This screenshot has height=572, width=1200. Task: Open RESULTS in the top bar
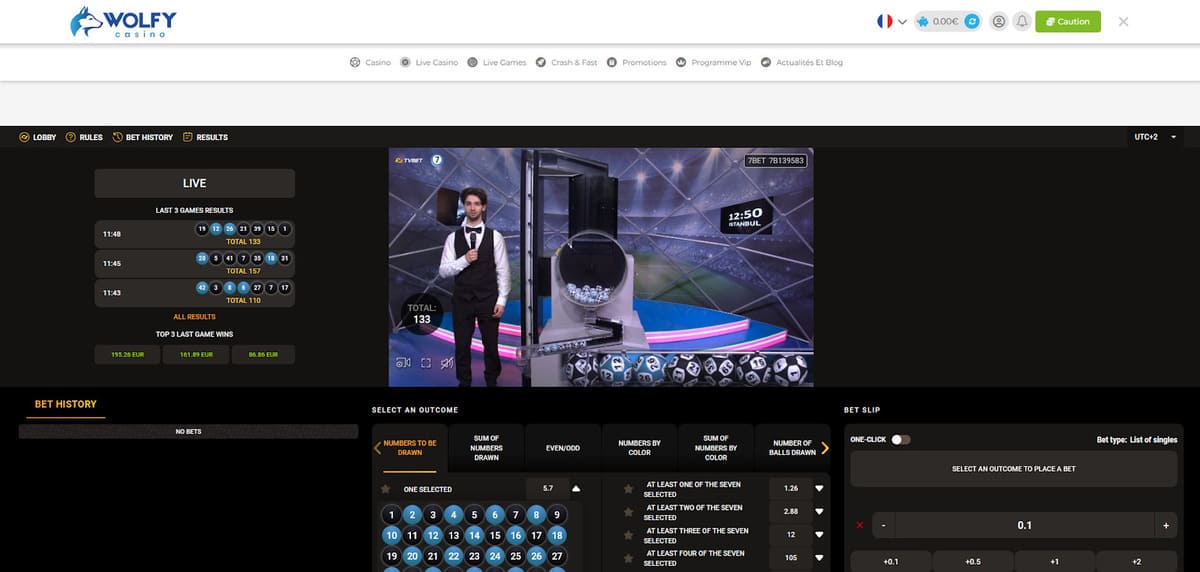click(x=205, y=137)
